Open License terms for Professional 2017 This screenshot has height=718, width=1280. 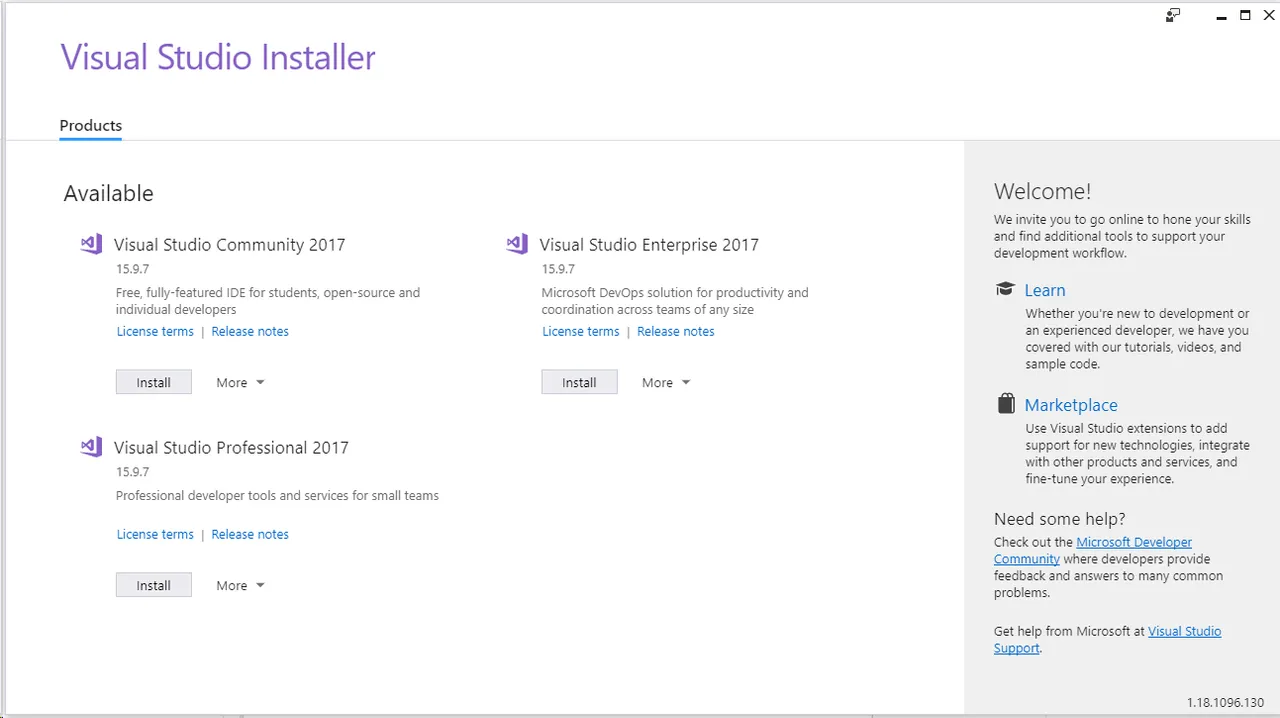[x=155, y=534]
